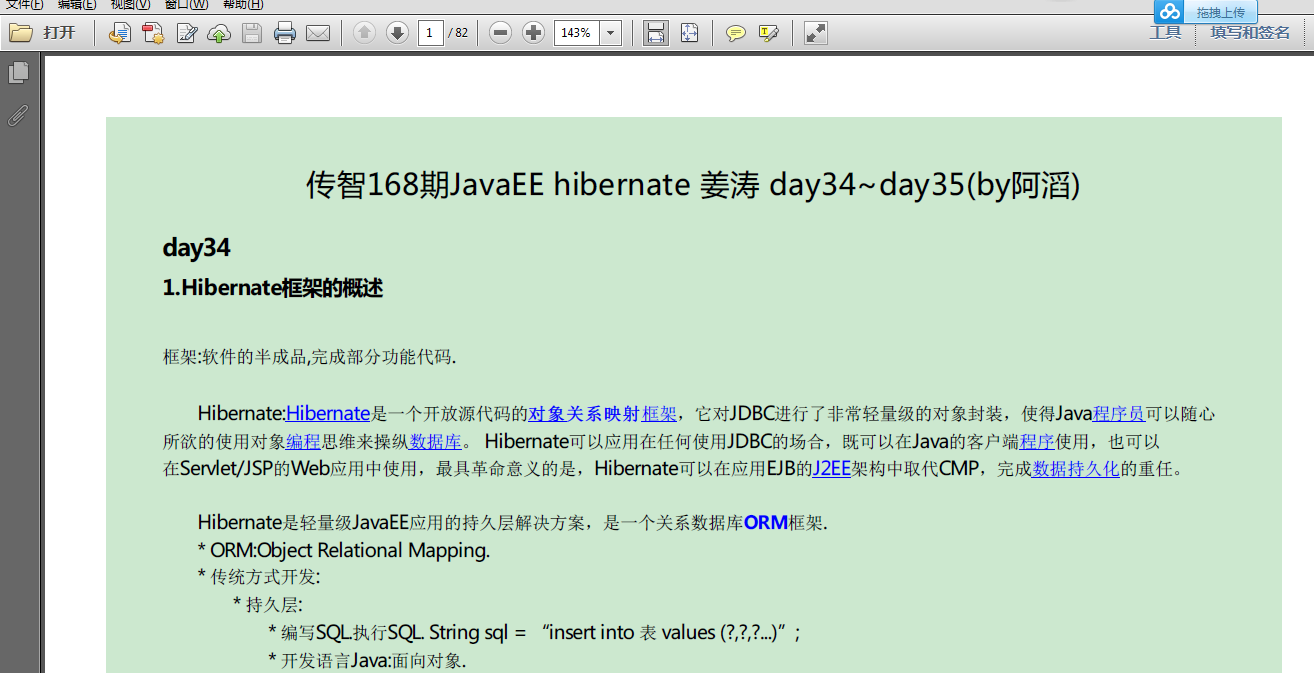The height and width of the screenshot is (673, 1314).
Task: Click the line * ORM:Object Relational Mapping.
Action: point(344,550)
